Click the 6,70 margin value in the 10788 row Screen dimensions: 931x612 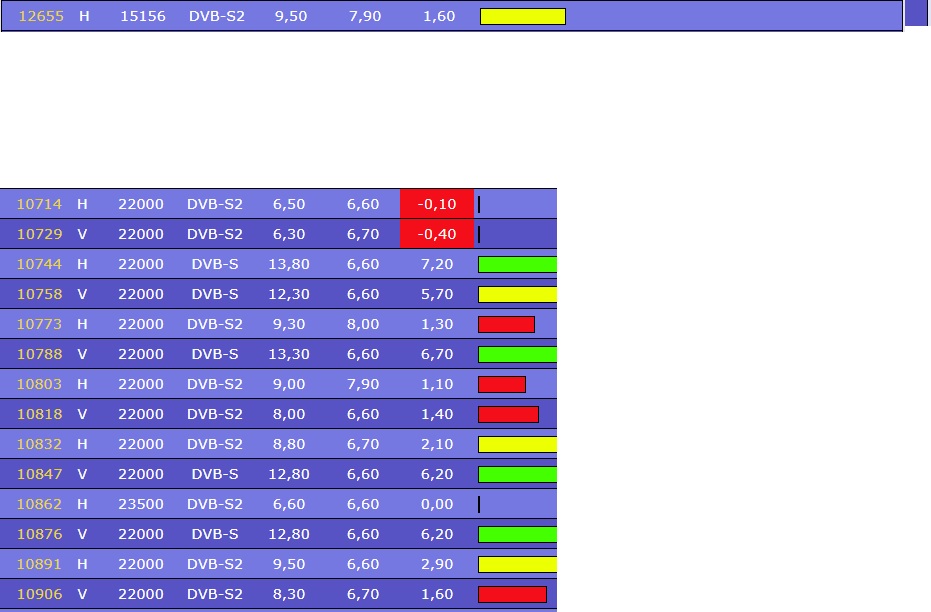437,354
